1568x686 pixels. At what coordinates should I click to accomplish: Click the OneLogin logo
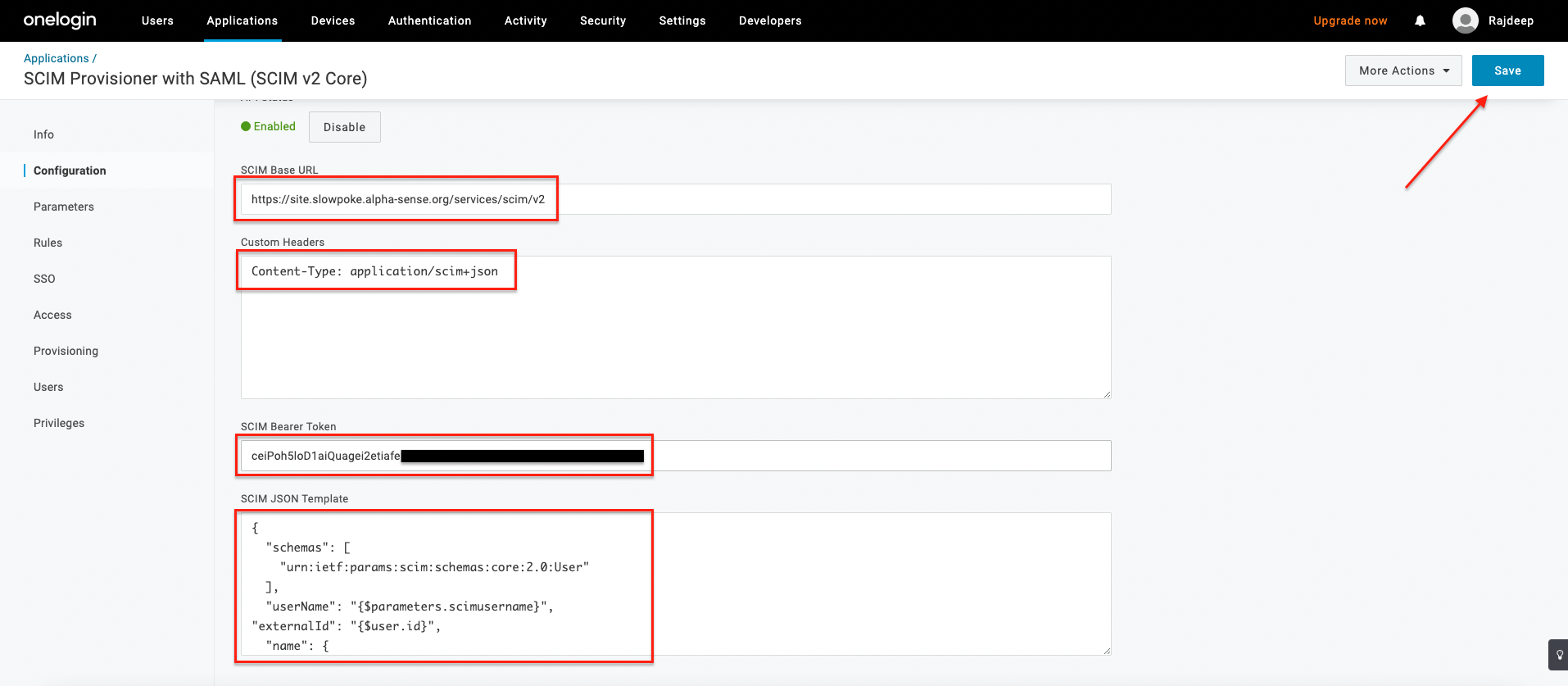coord(60,20)
